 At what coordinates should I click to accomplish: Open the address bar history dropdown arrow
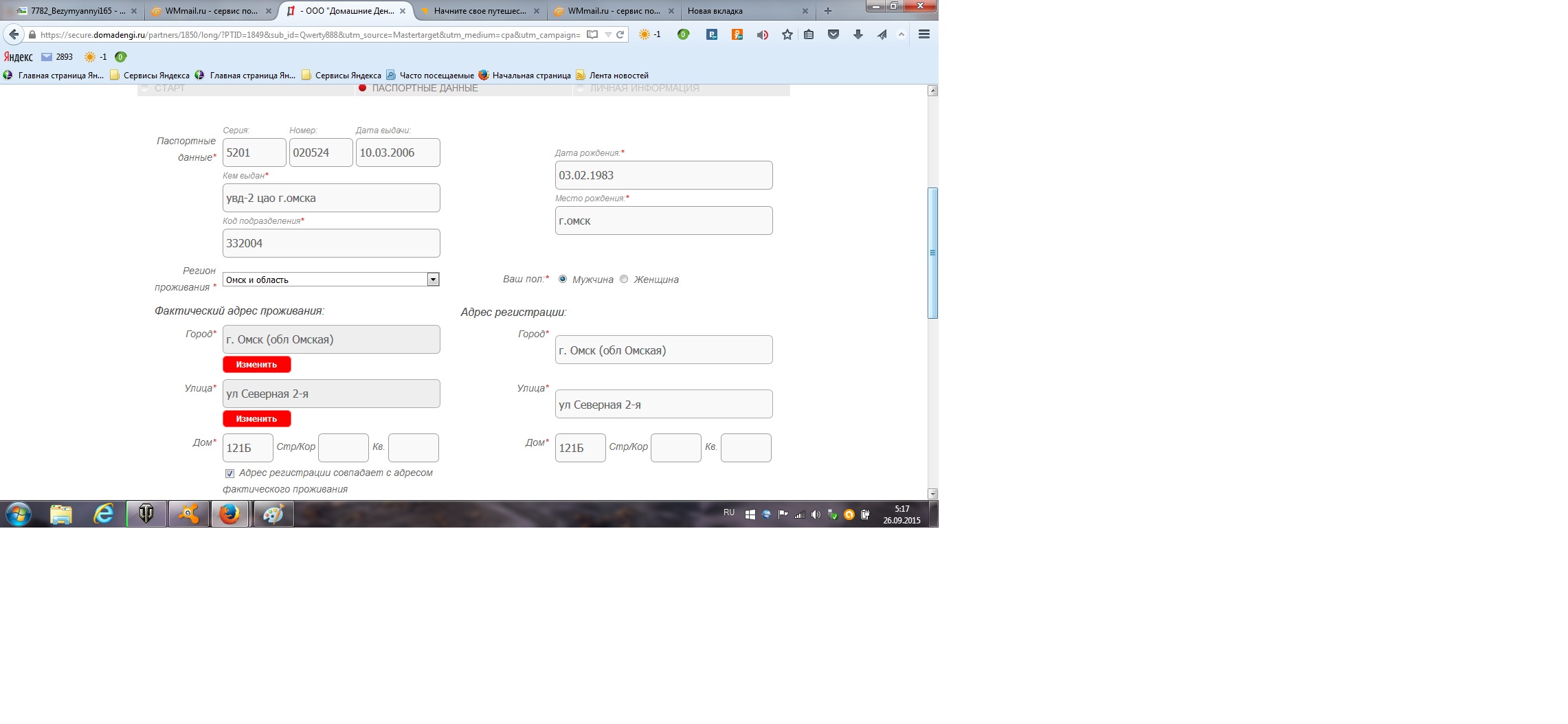608,34
